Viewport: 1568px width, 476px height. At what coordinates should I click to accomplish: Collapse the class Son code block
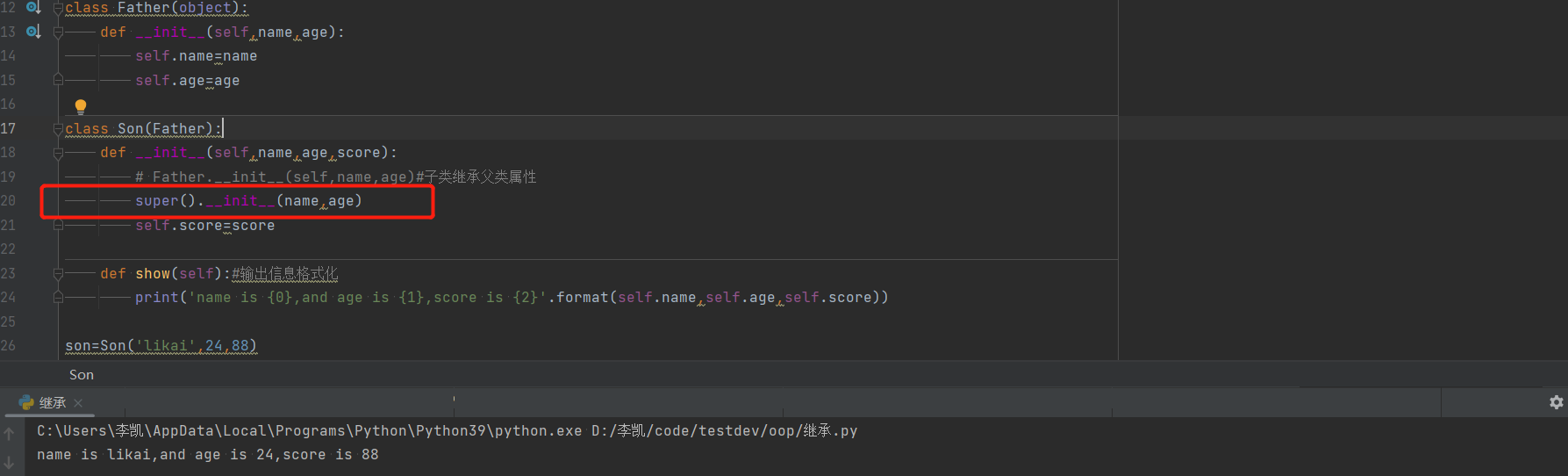point(58,129)
